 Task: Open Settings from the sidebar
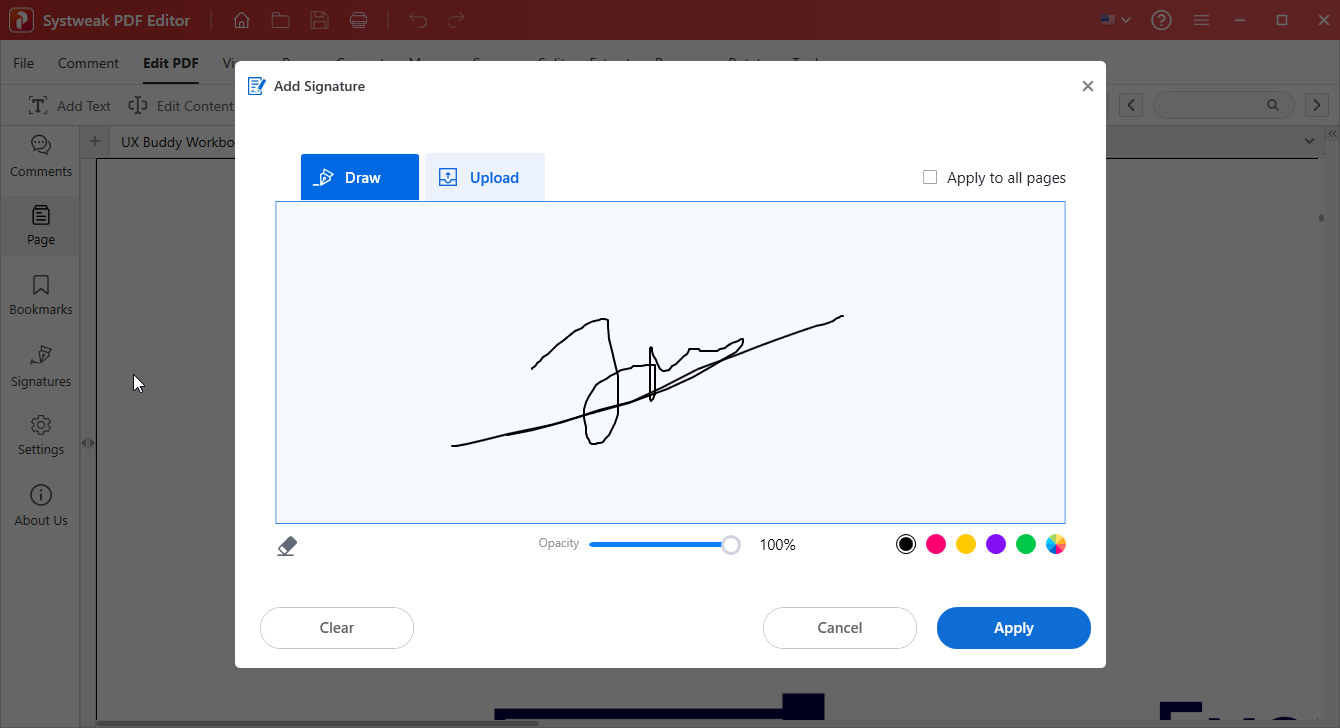click(x=40, y=434)
